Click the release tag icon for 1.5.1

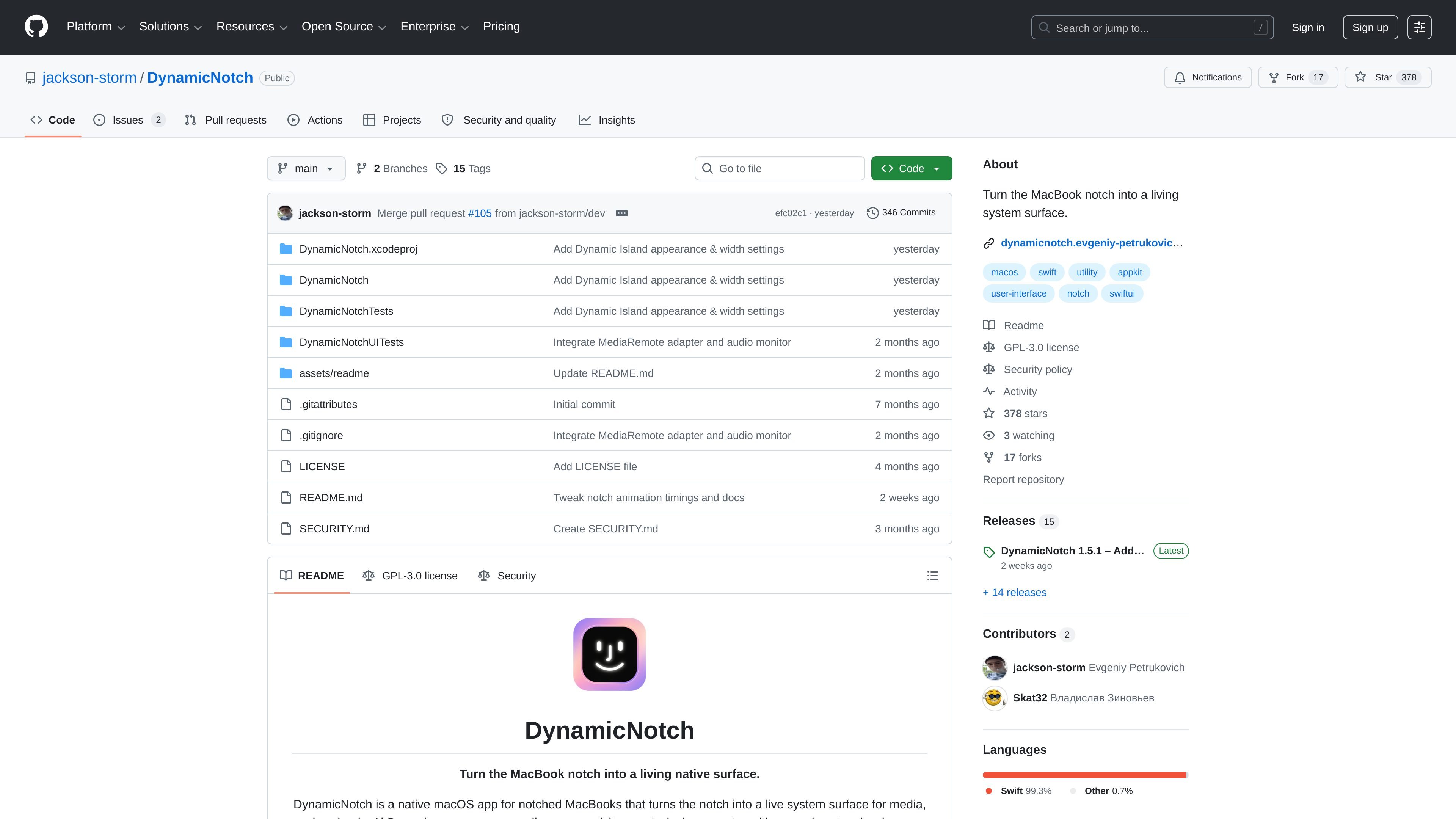[x=988, y=552]
